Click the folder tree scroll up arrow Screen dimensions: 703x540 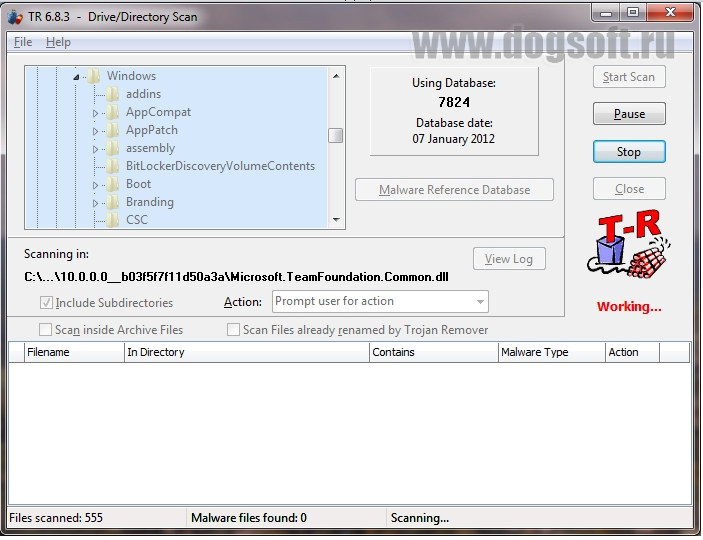pyautogui.click(x=336, y=76)
